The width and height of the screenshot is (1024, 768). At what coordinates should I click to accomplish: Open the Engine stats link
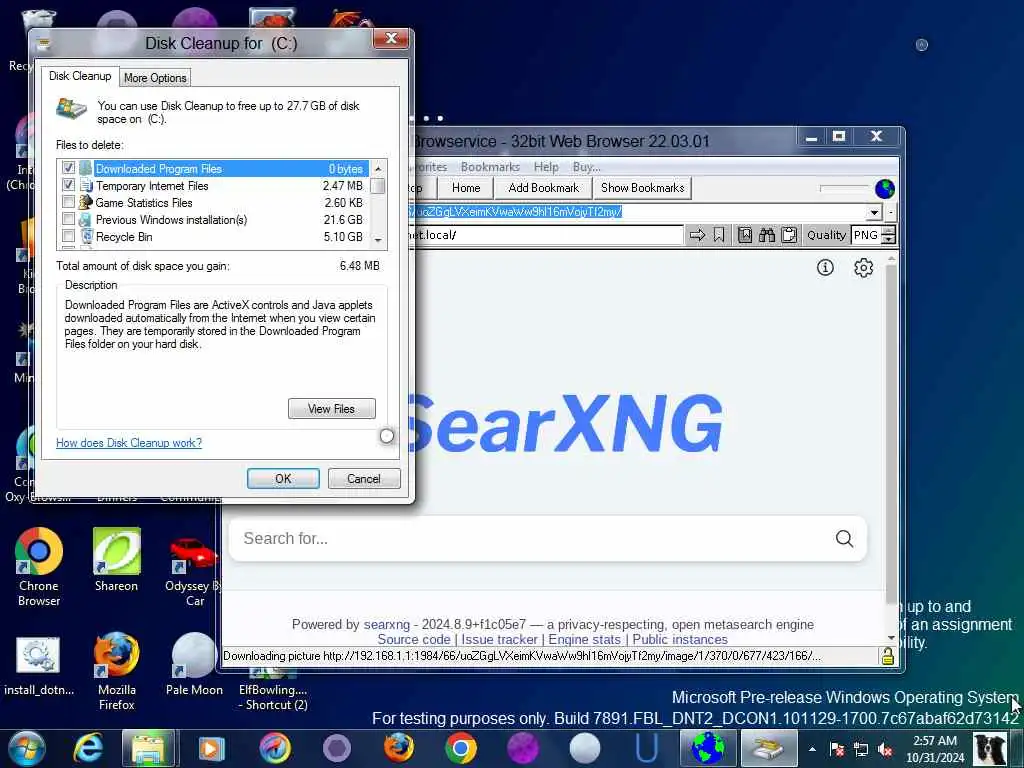click(584, 639)
